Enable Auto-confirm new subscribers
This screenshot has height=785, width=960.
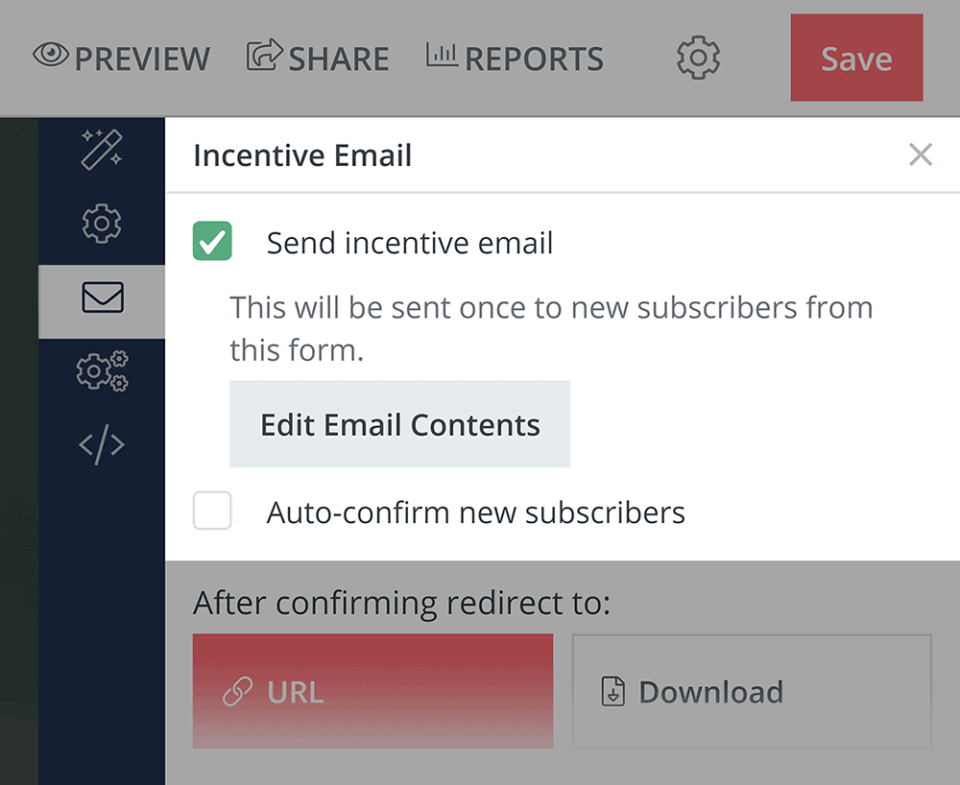(212, 511)
